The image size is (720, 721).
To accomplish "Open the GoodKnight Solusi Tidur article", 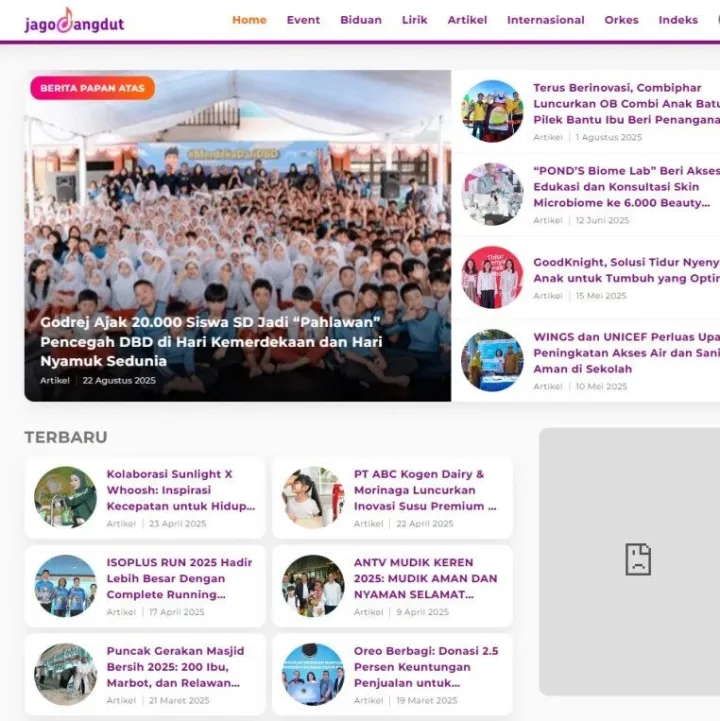I will click(x=626, y=270).
